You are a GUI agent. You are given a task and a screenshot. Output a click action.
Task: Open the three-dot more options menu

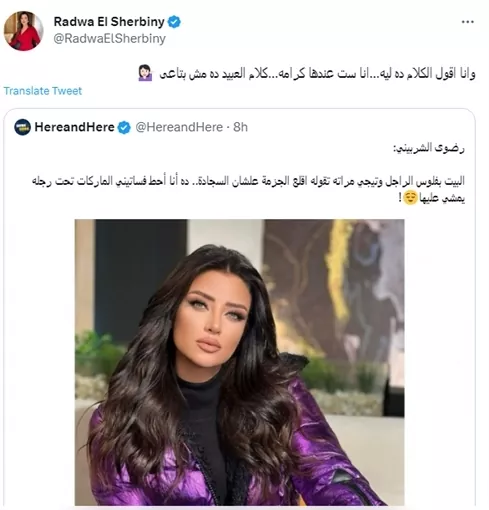pyautogui.click(x=467, y=22)
